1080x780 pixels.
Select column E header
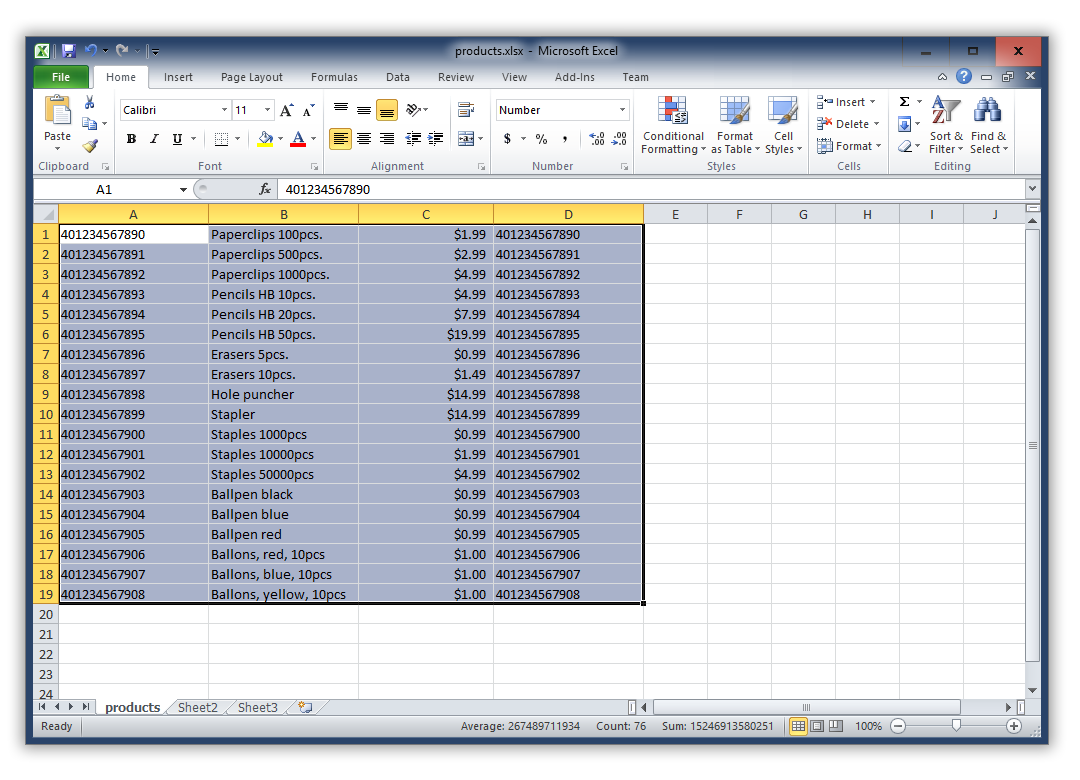(675, 214)
